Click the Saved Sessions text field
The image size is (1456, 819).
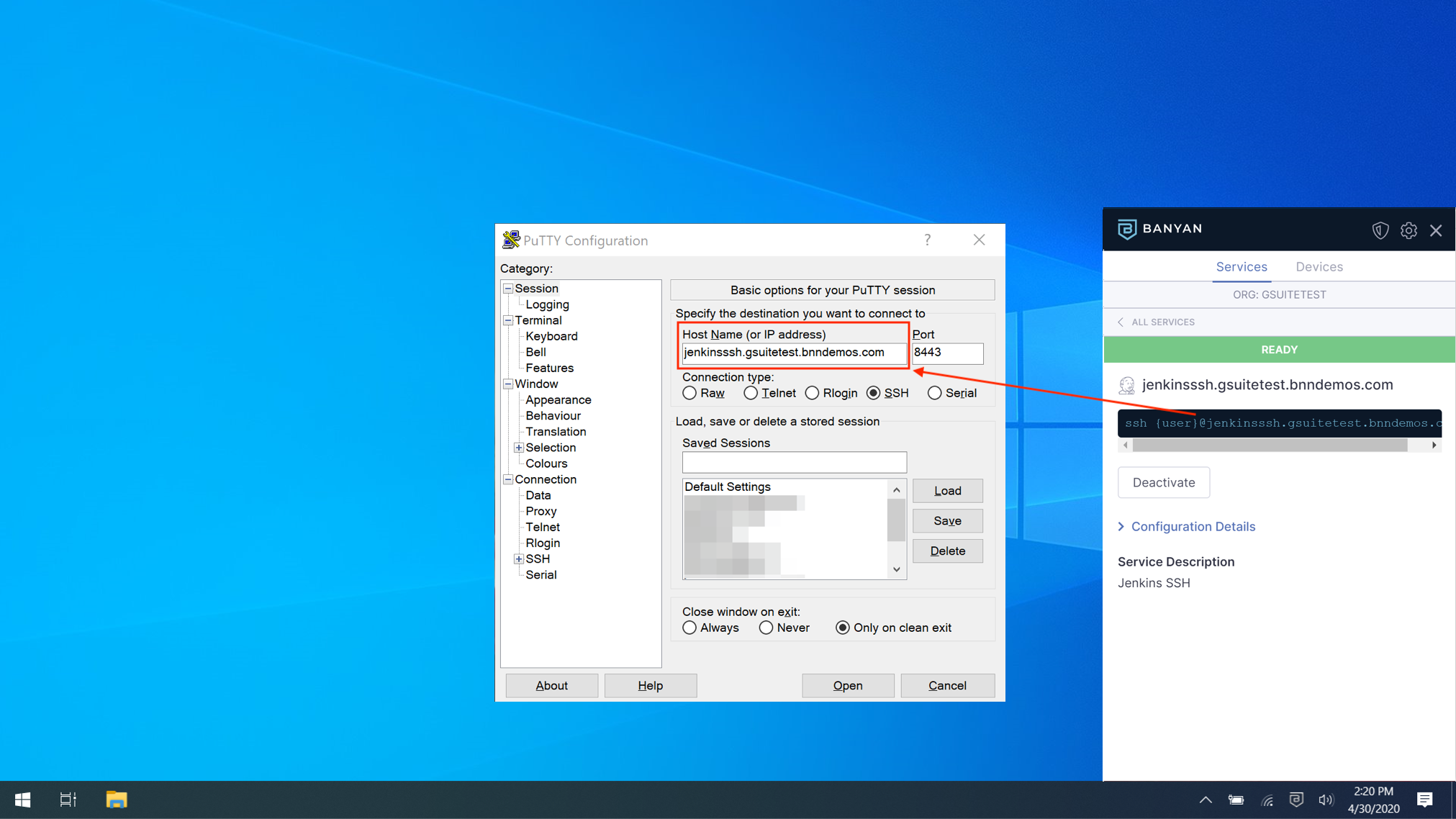pyautogui.click(x=794, y=462)
